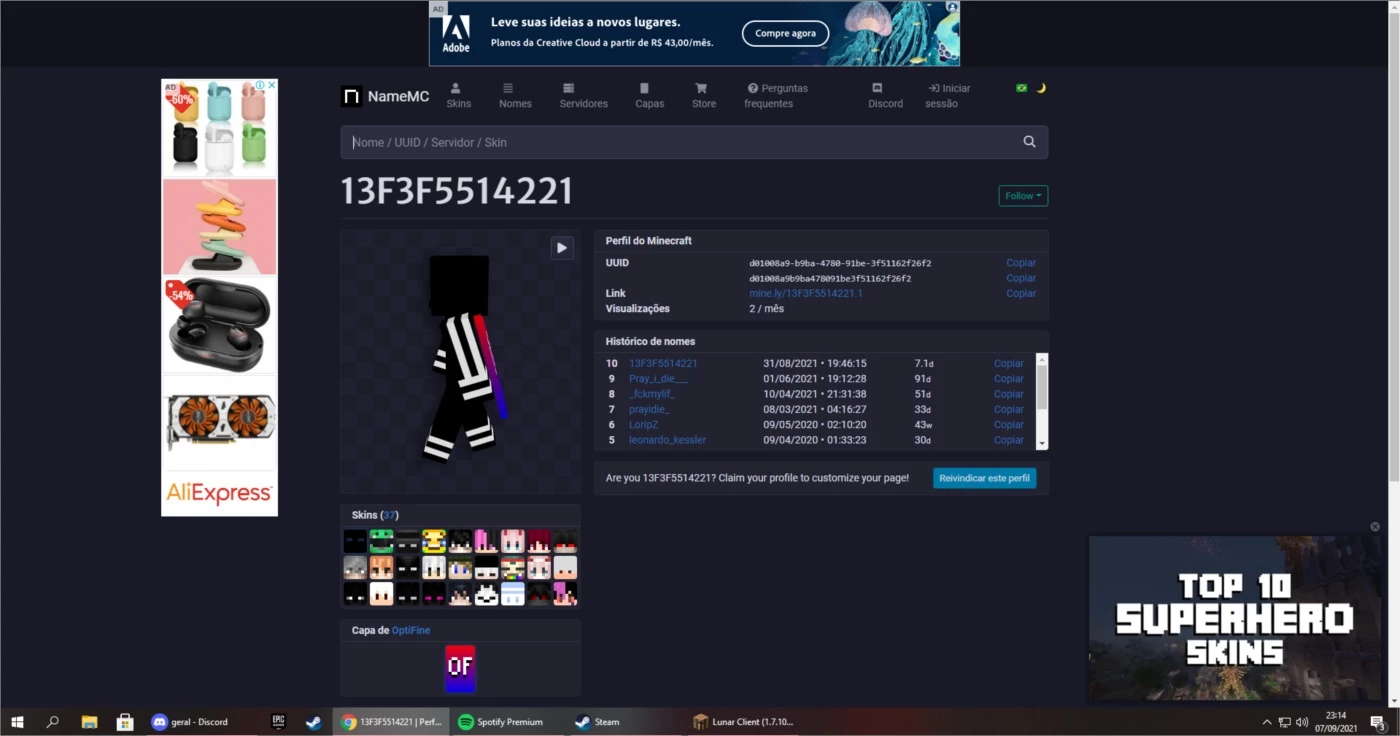1400x736 pixels.
Task: Open name Pray_i_die___ in history
Action: coord(658,379)
